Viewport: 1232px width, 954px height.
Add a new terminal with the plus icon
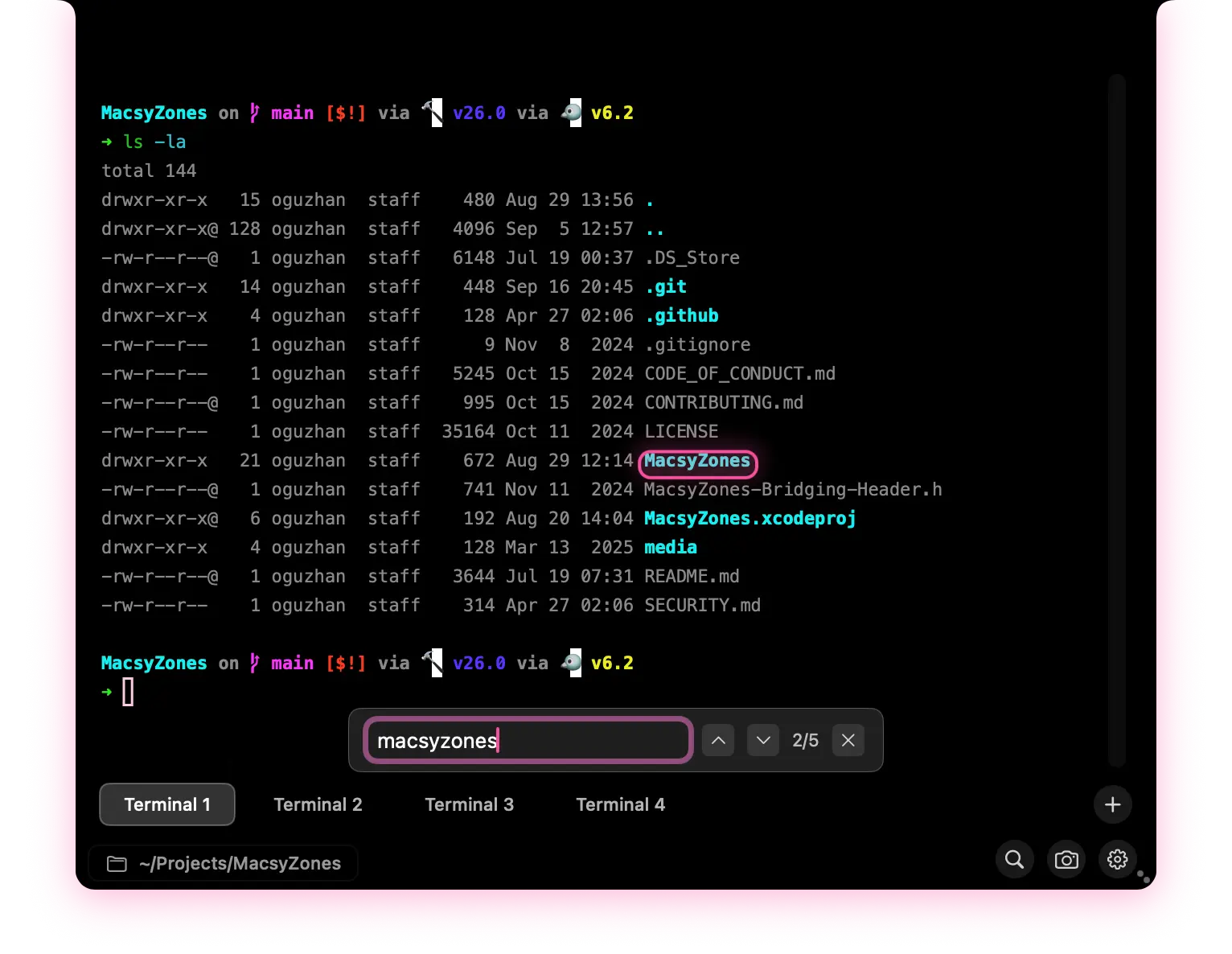click(x=1112, y=804)
